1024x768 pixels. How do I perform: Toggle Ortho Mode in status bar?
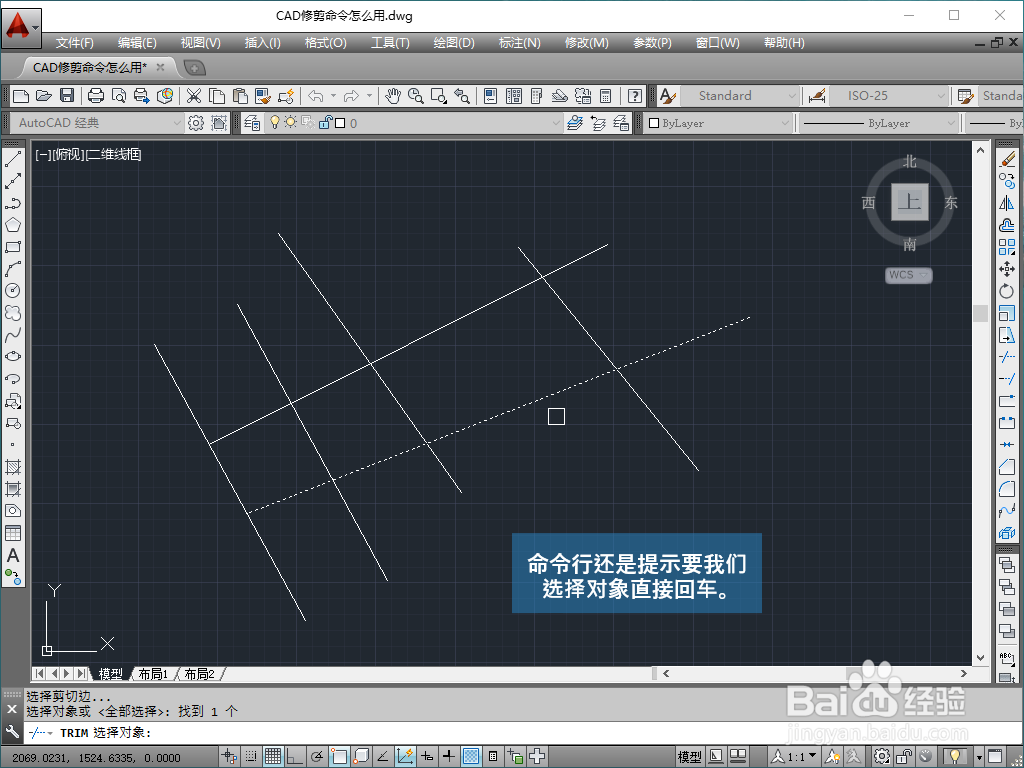[x=295, y=756]
